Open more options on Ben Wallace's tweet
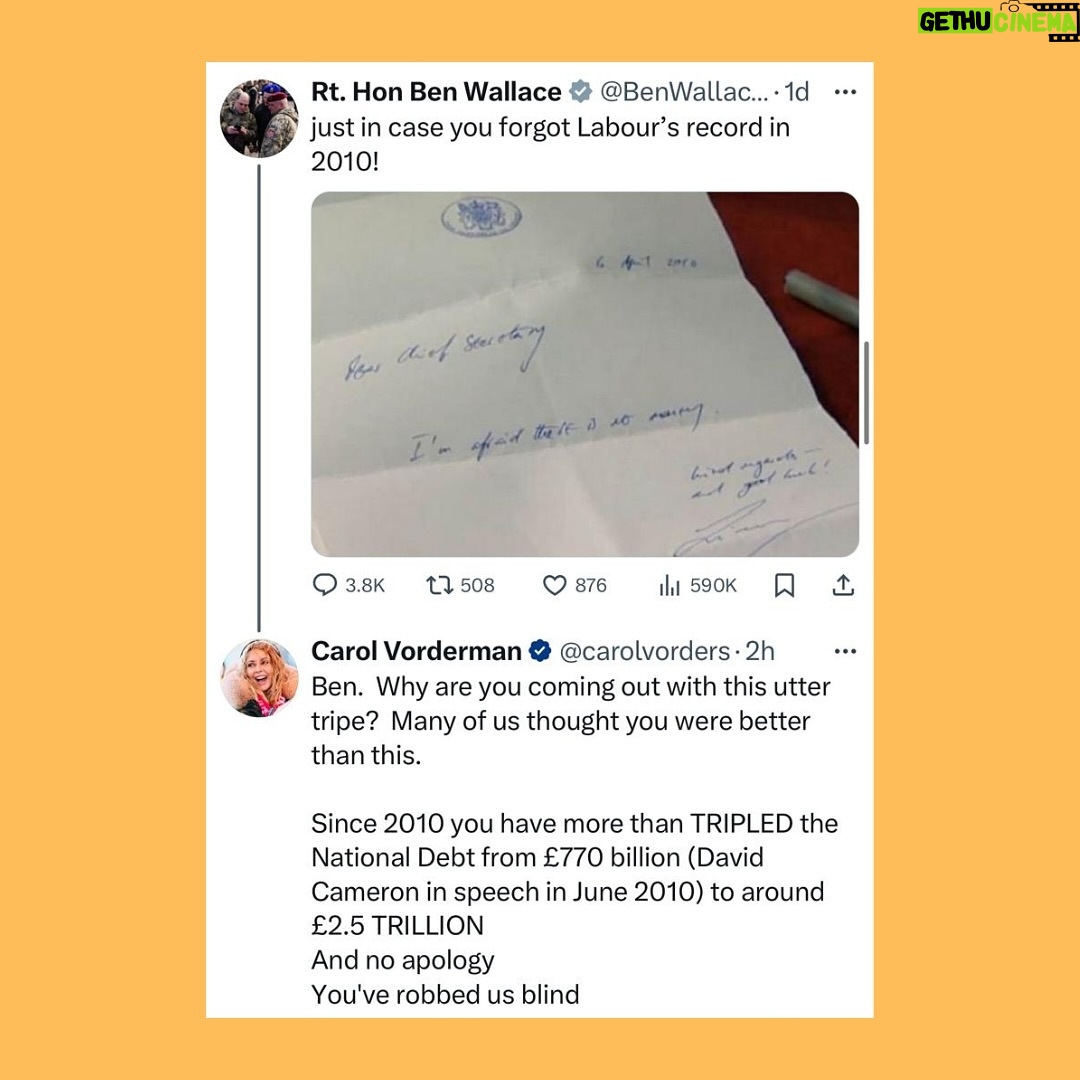The height and width of the screenshot is (1080, 1080). pyautogui.click(x=845, y=92)
